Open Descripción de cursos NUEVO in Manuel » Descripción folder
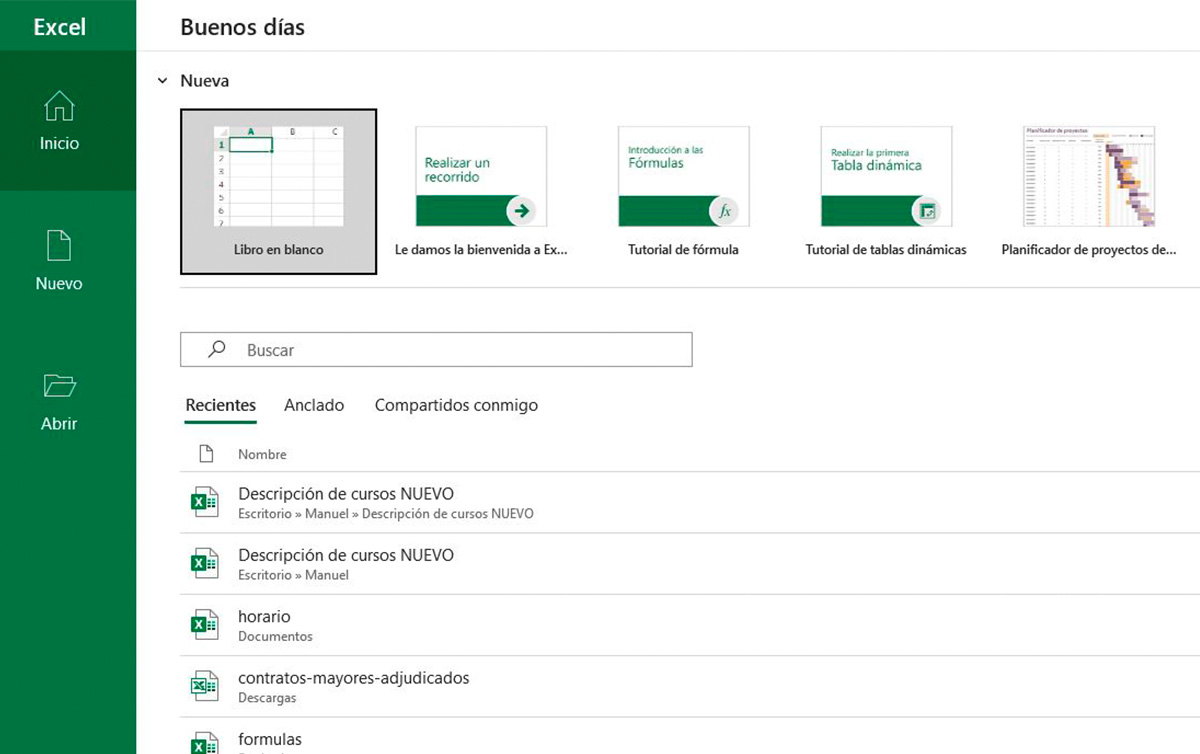The width and height of the screenshot is (1200, 754). pos(690,503)
